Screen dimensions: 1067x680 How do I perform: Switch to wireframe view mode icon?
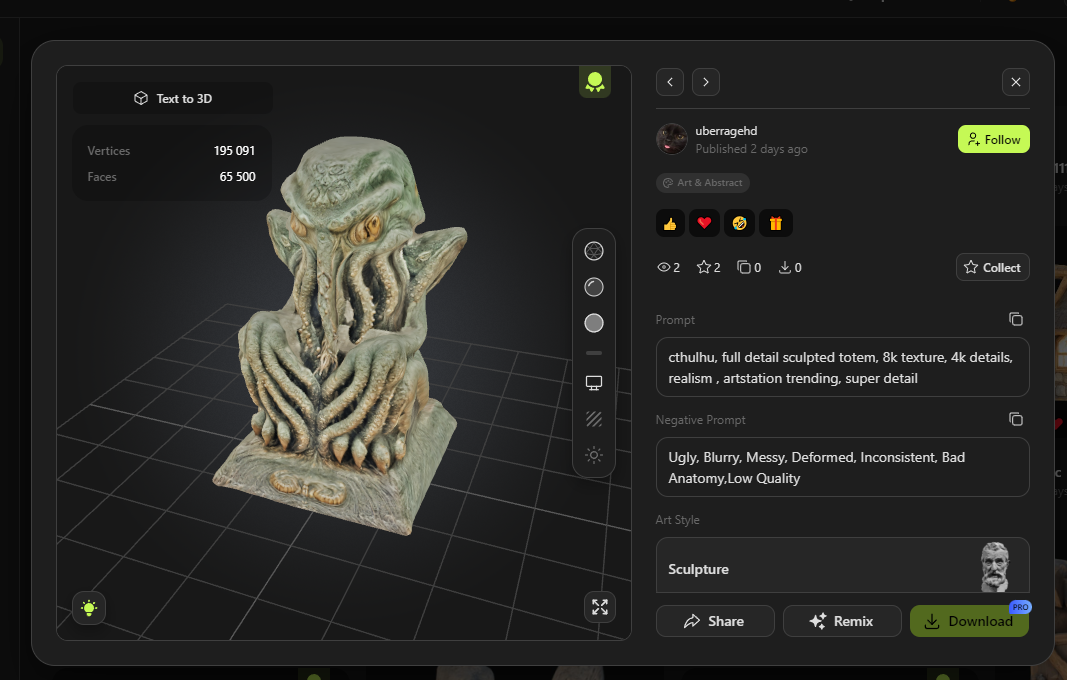pos(594,251)
